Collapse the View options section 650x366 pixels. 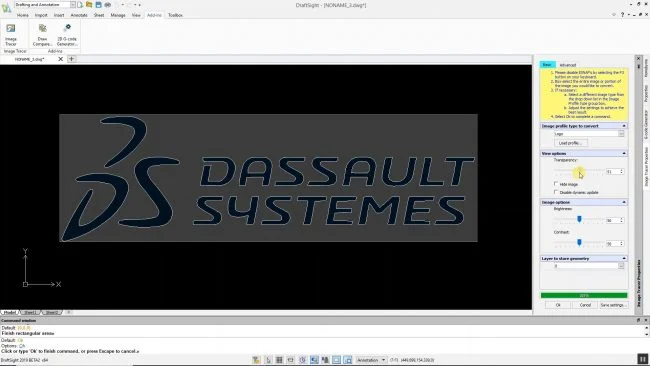click(624, 153)
